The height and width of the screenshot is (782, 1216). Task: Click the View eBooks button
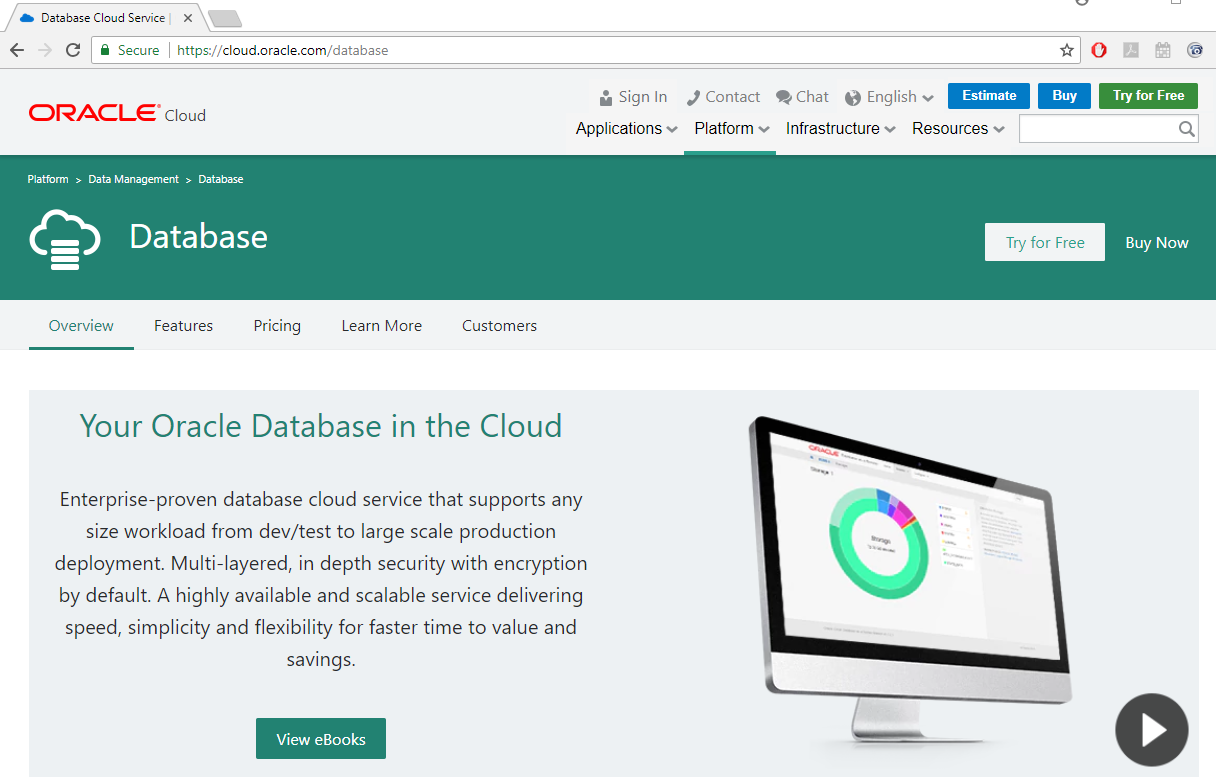tap(321, 739)
